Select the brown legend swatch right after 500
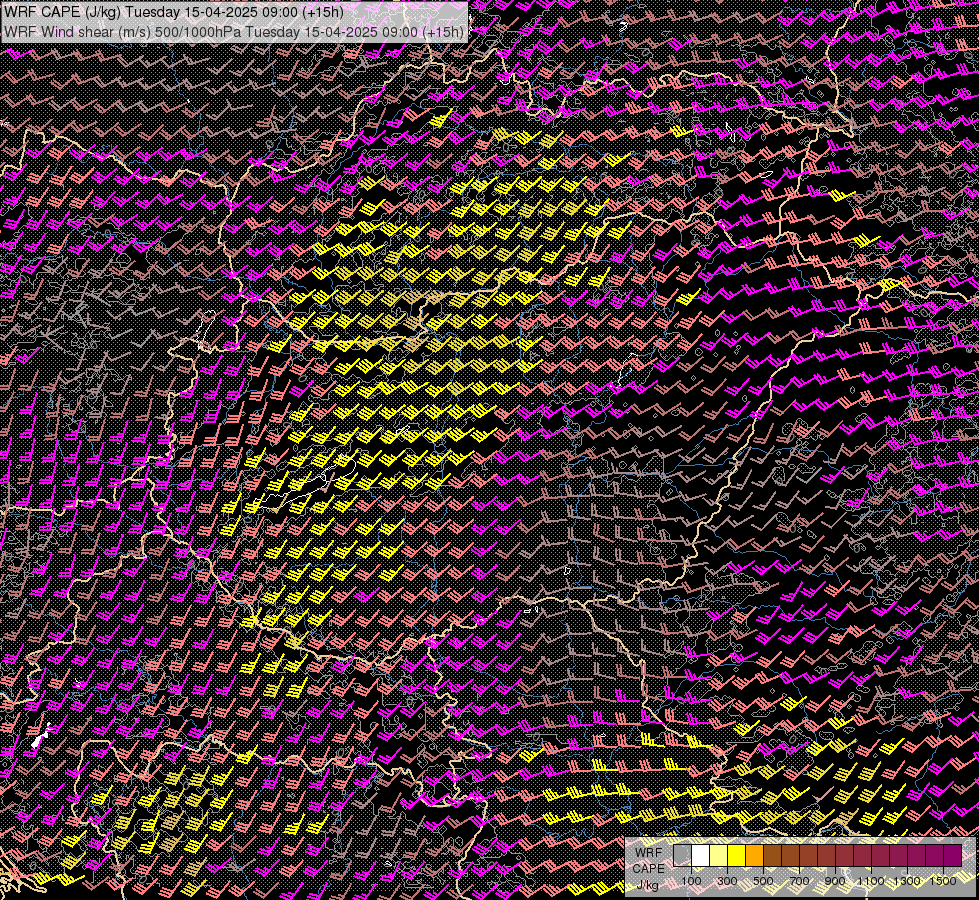Screen dimensions: 979x900 coord(772,855)
